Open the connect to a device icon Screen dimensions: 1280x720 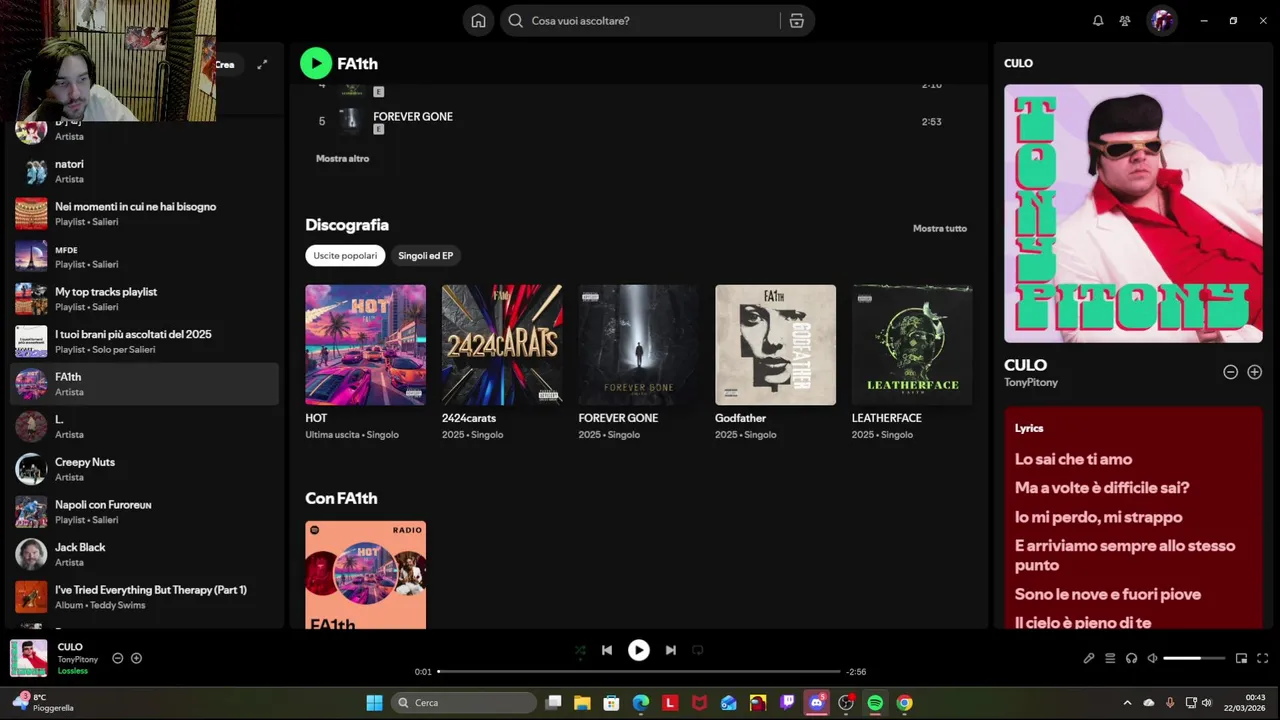(1131, 658)
